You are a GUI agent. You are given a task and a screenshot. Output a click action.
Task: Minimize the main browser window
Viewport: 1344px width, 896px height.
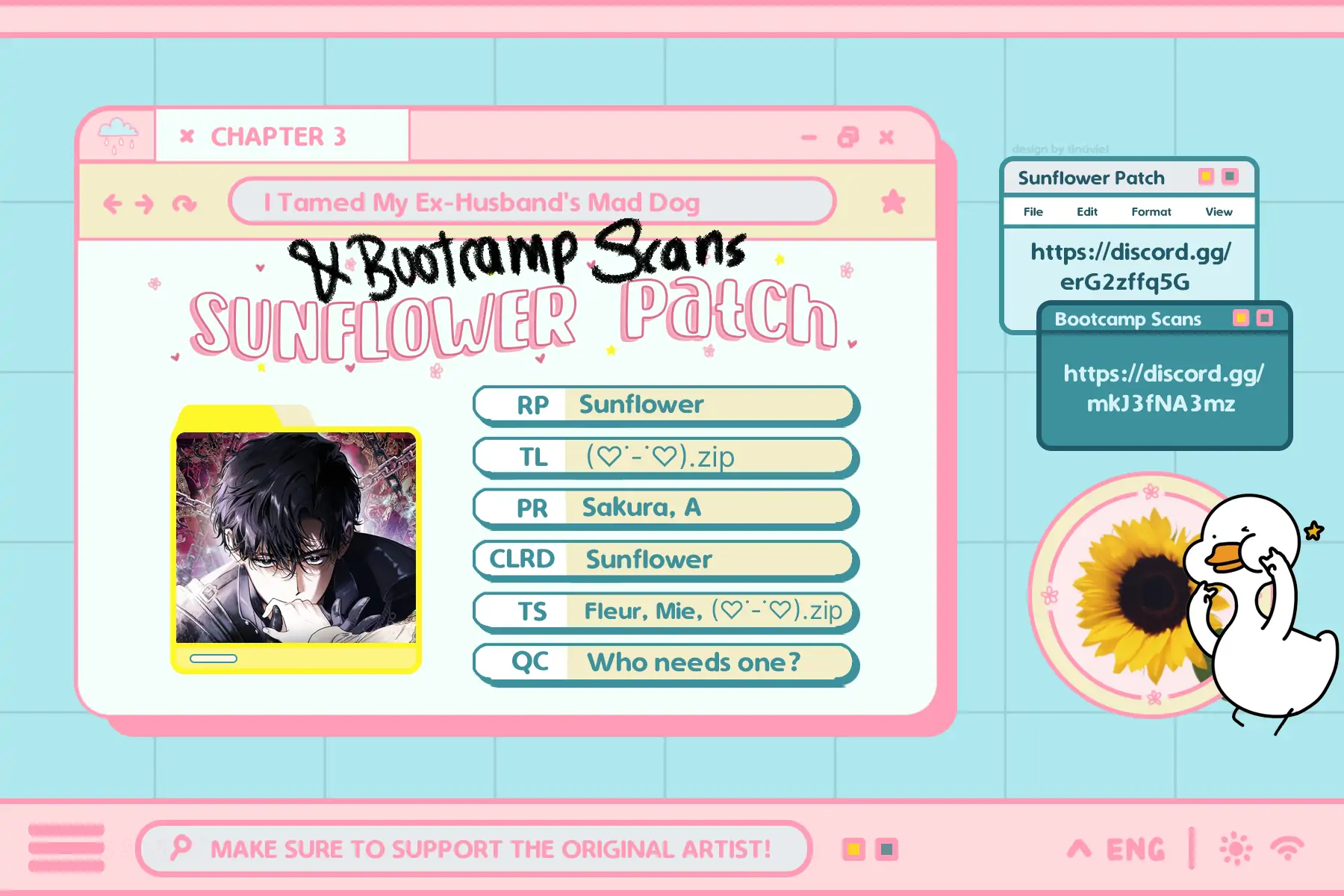pyautogui.click(x=809, y=137)
